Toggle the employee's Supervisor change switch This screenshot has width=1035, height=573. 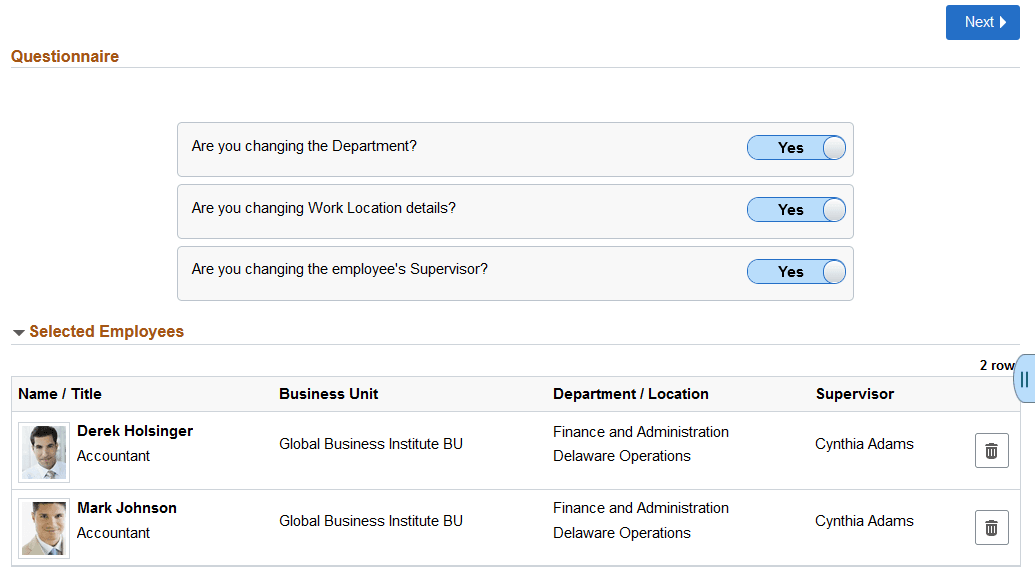point(796,272)
